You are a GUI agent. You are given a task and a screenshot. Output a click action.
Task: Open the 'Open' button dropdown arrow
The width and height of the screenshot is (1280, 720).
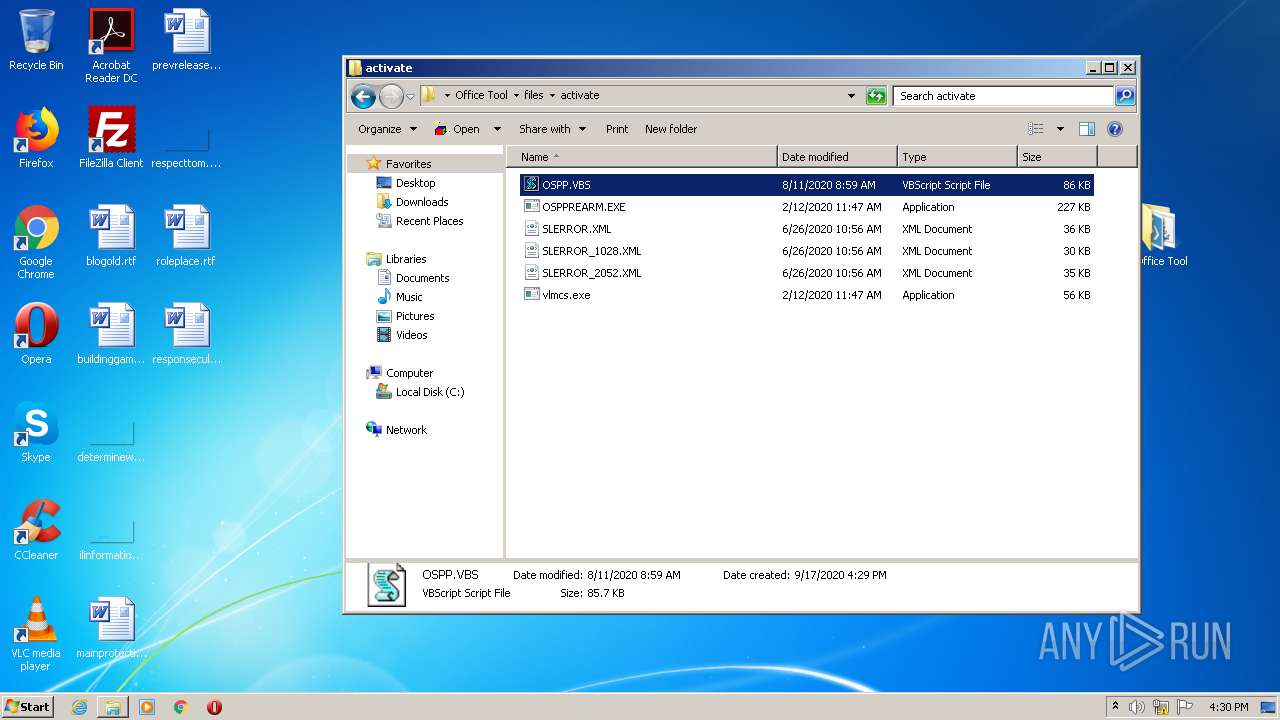click(497, 129)
